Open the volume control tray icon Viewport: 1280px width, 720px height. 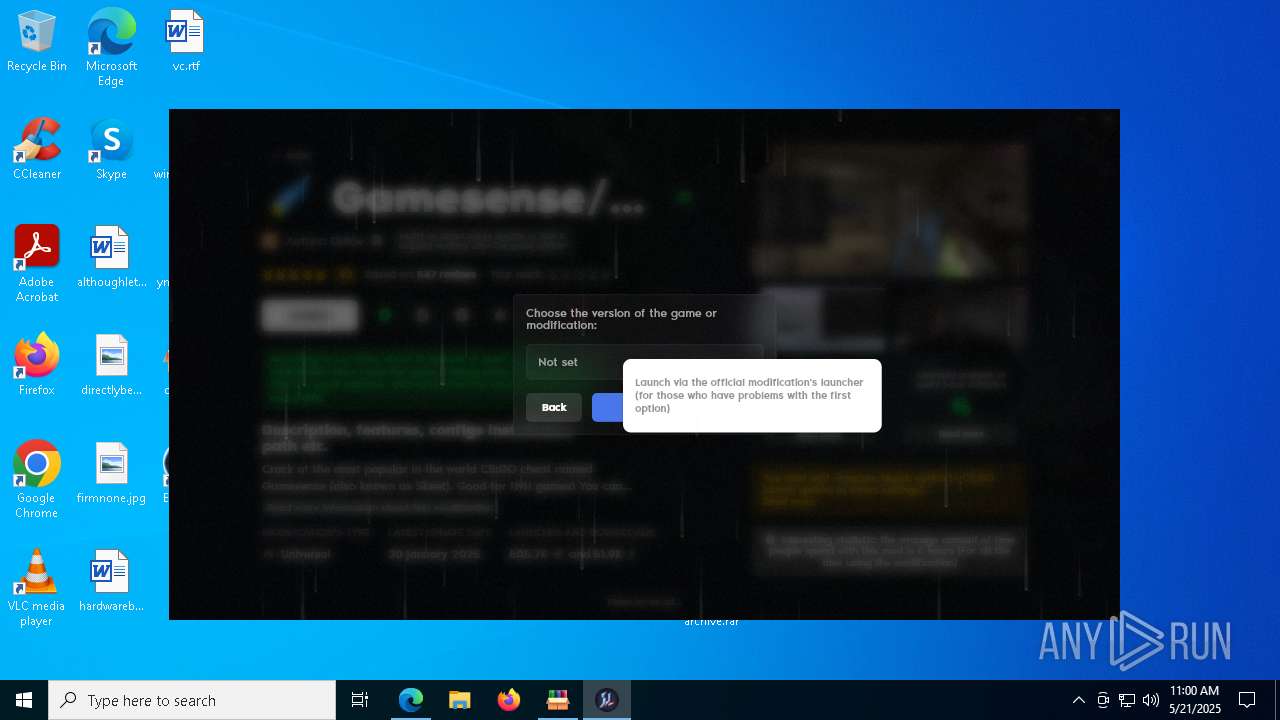tap(1151, 700)
